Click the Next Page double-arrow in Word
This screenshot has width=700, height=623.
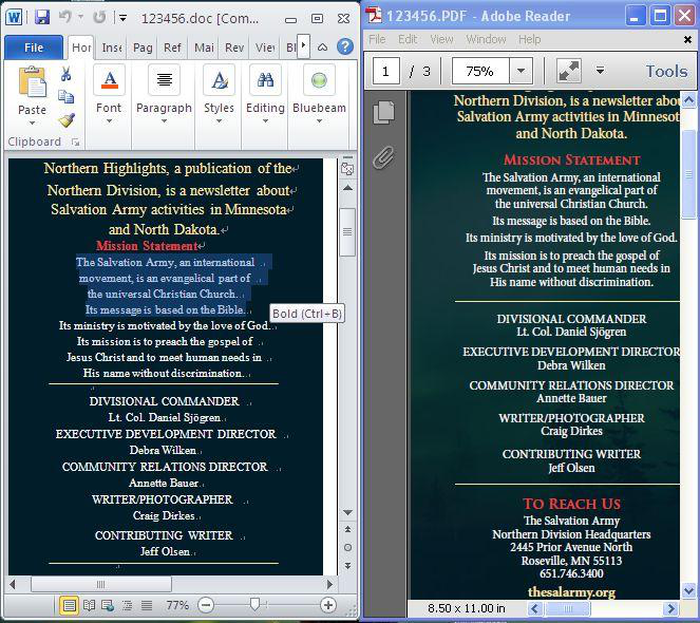348,565
